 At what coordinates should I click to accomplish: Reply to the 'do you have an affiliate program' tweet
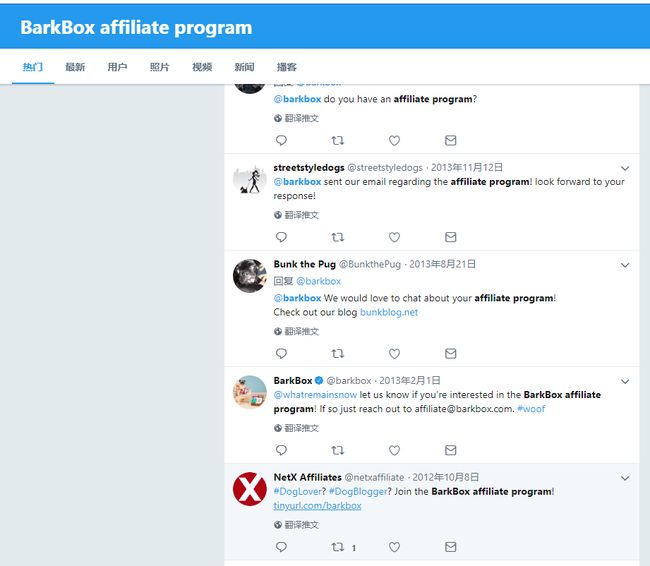click(x=281, y=140)
